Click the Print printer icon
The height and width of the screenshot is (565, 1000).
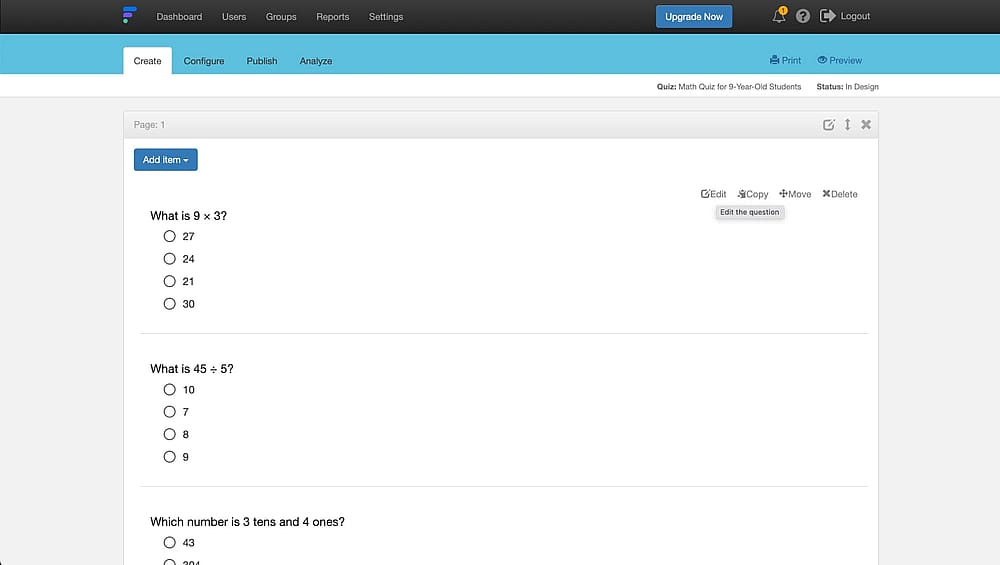click(774, 60)
